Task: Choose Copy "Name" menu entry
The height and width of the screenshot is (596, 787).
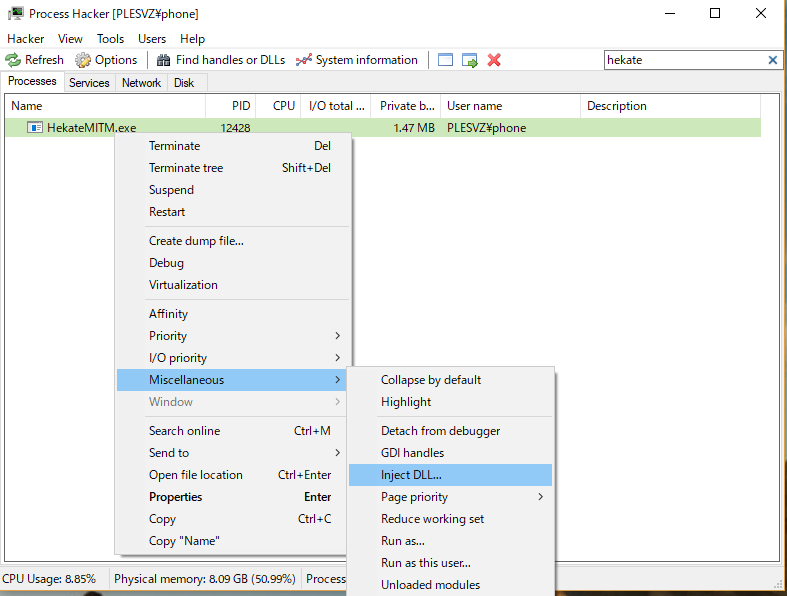Action: (233, 541)
